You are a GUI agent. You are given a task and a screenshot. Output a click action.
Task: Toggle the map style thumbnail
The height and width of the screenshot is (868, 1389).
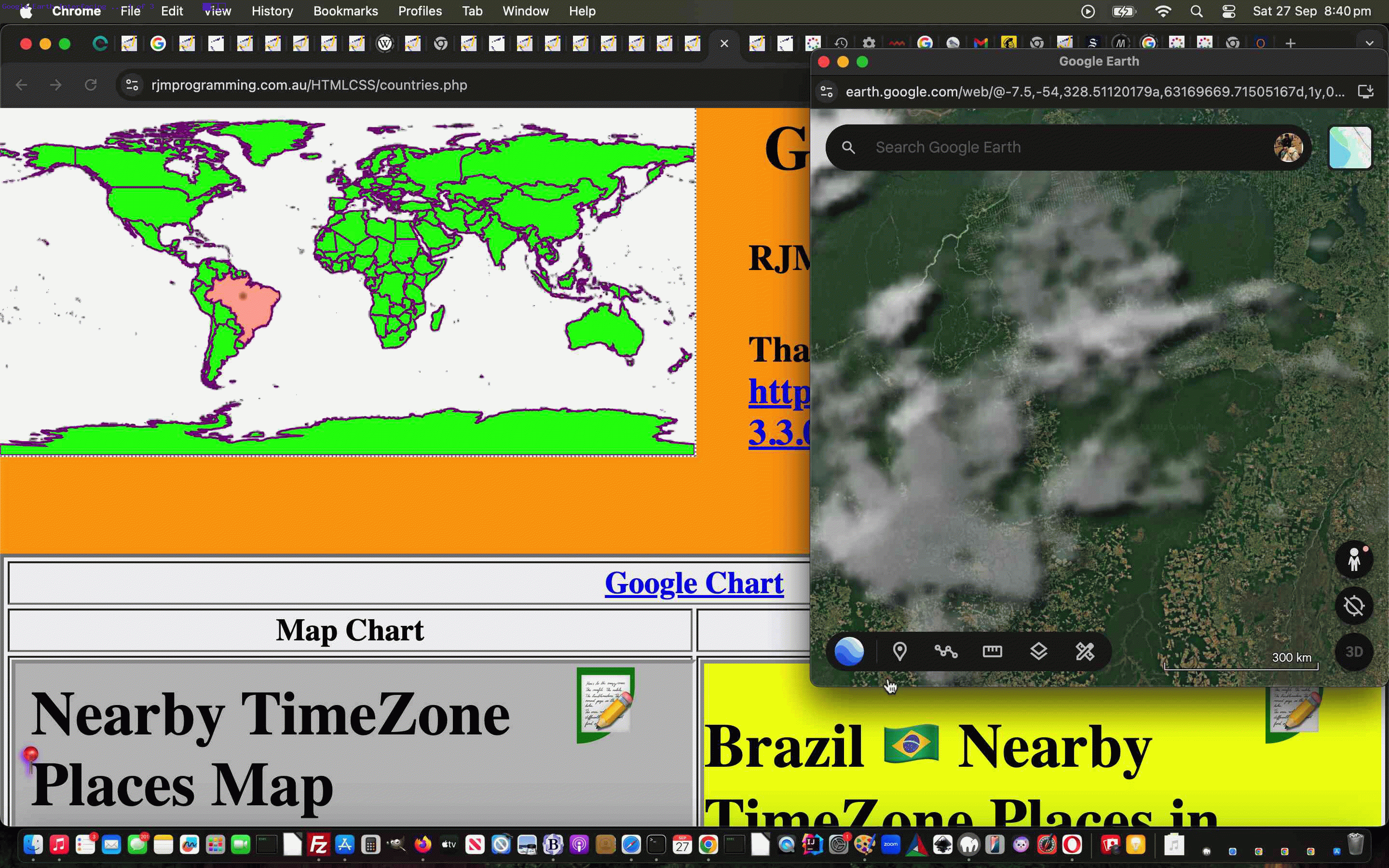pos(1349,148)
